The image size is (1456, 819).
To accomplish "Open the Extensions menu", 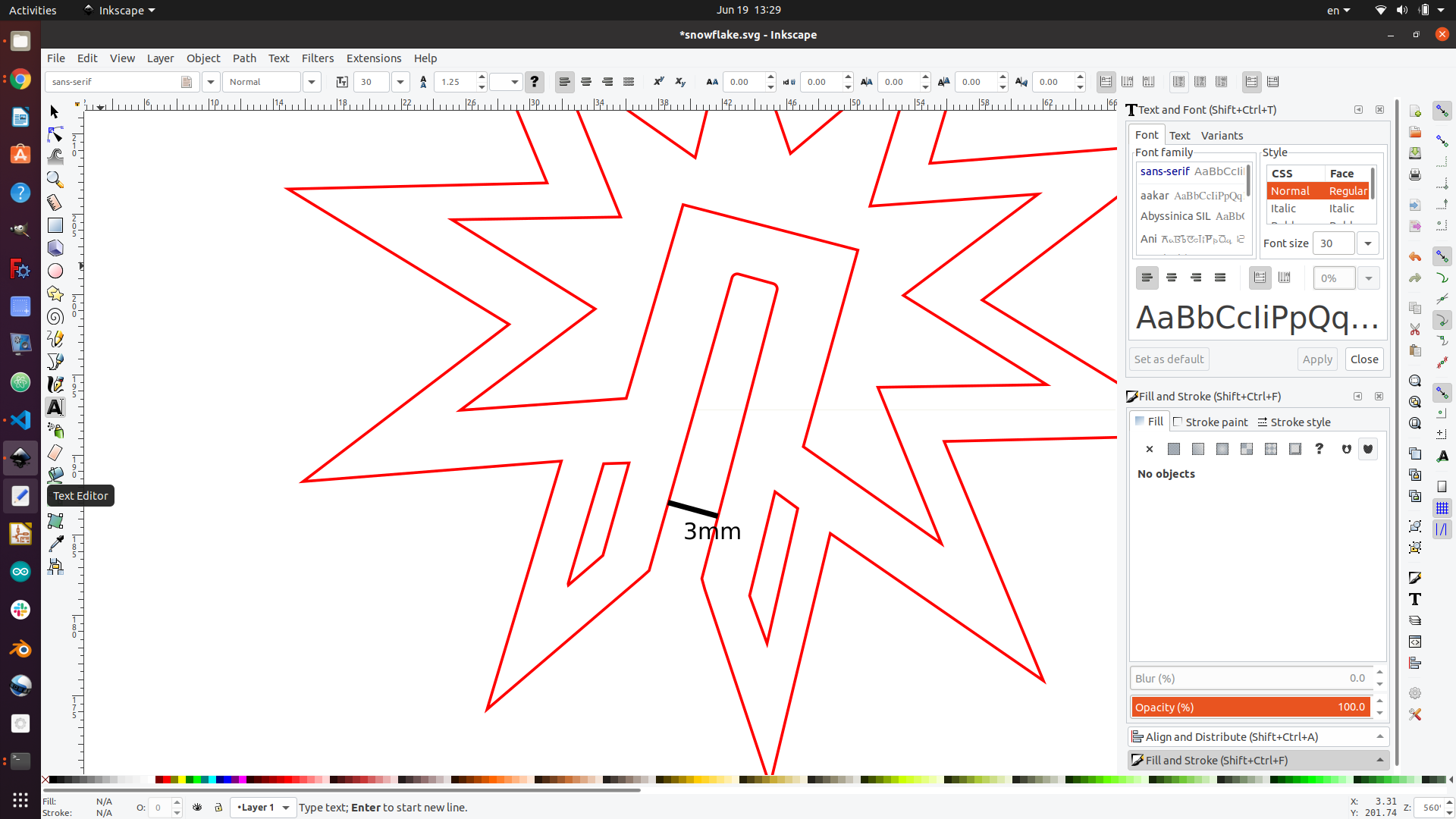I will click(374, 58).
